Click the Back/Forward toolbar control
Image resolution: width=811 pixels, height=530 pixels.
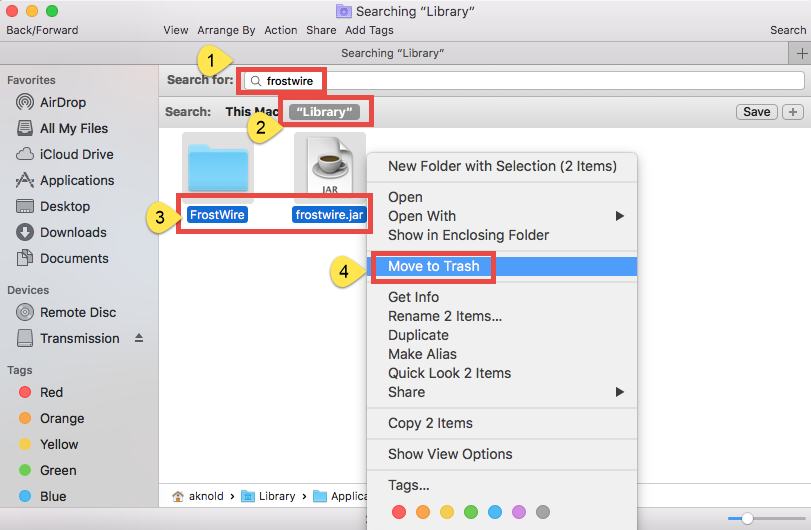(42, 30)
